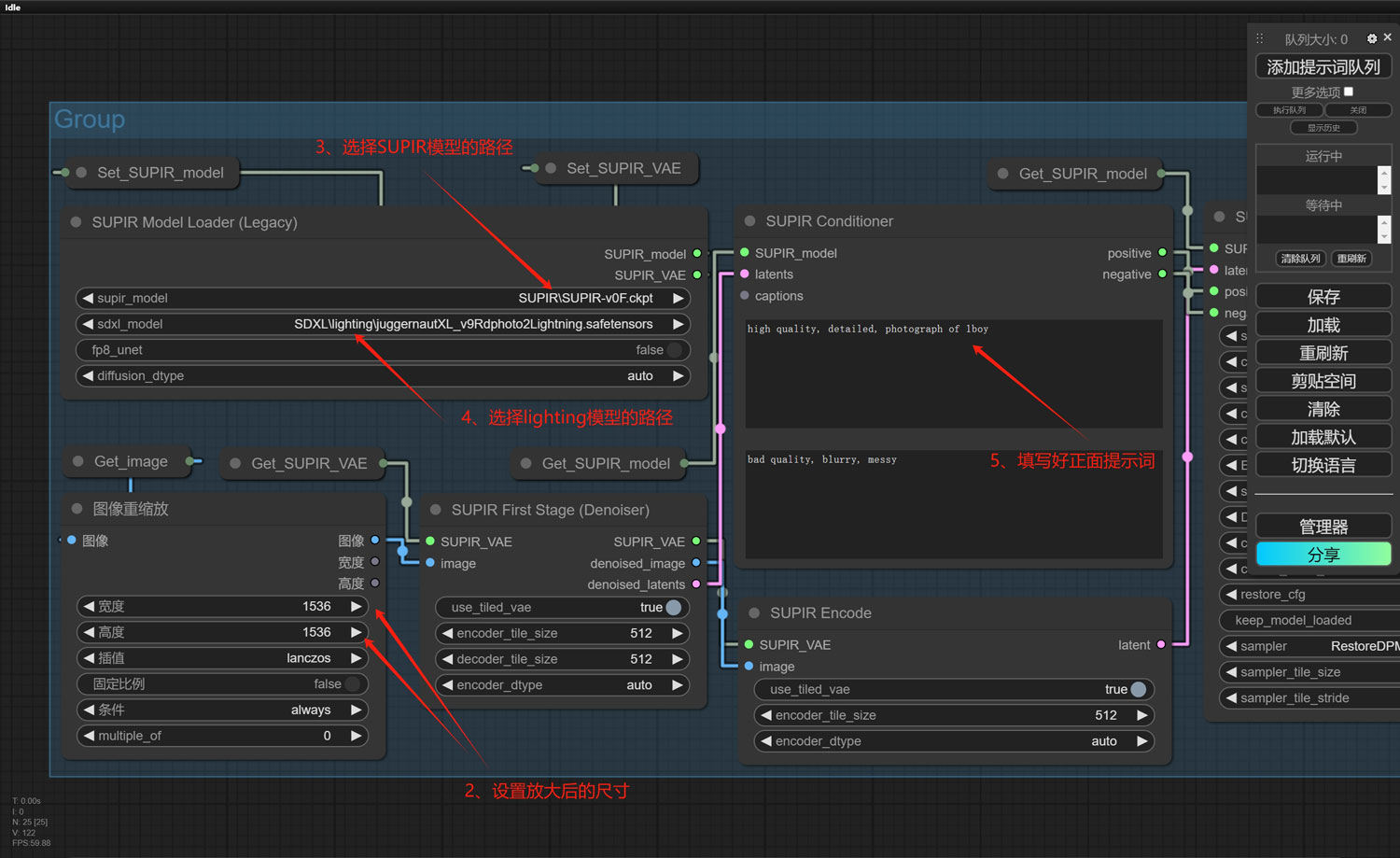Click the SUPIR_model output port on Model Loader
The height and width of the screenshot is (858, 1400).
(697, 254)
